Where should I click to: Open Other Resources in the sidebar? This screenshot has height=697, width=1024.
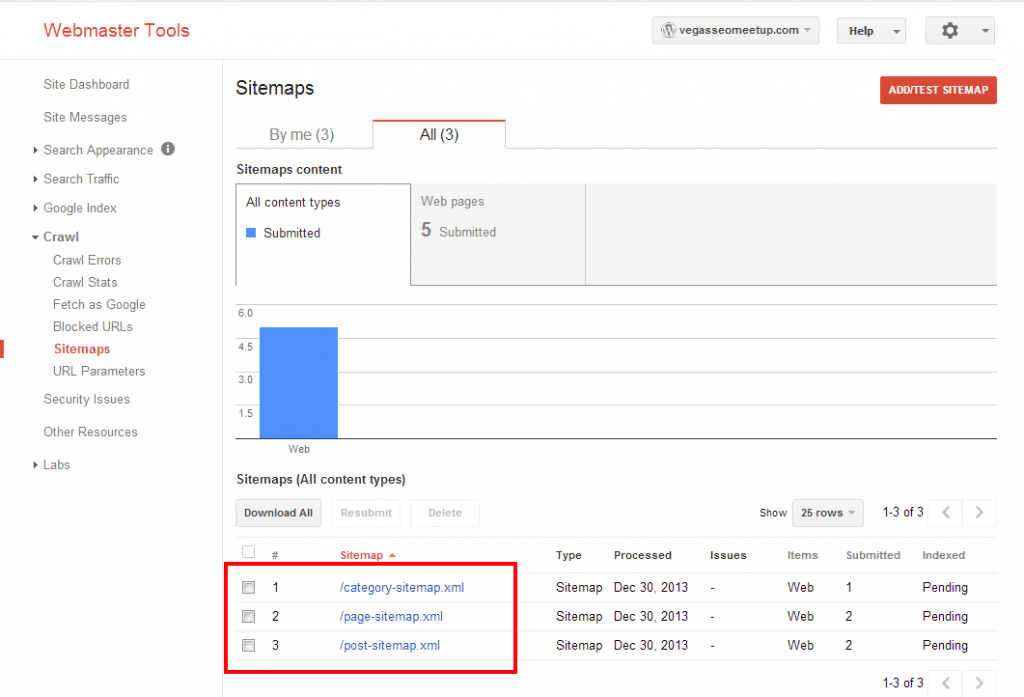90,432
